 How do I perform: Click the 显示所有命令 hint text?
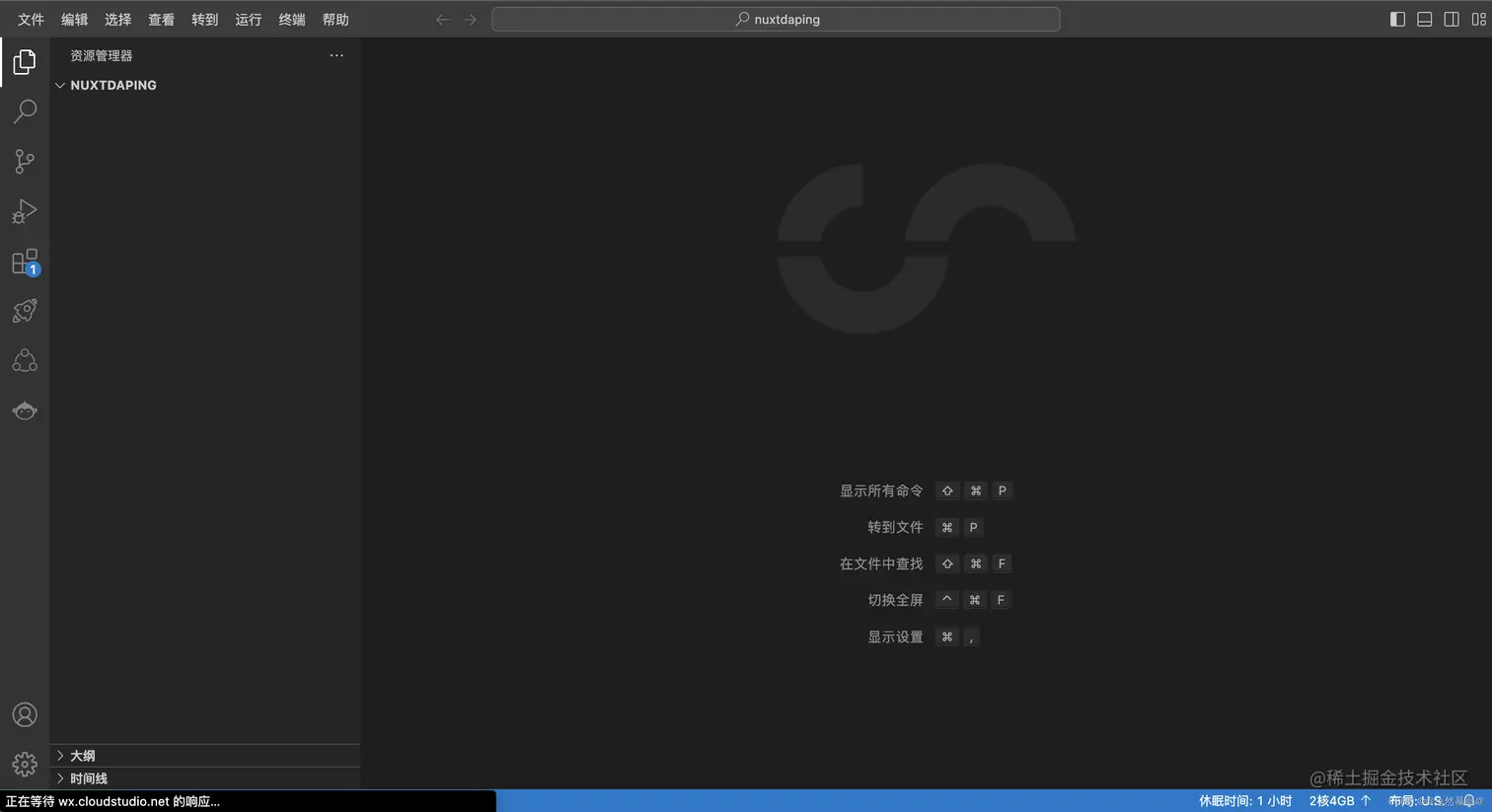pos(881,490)
